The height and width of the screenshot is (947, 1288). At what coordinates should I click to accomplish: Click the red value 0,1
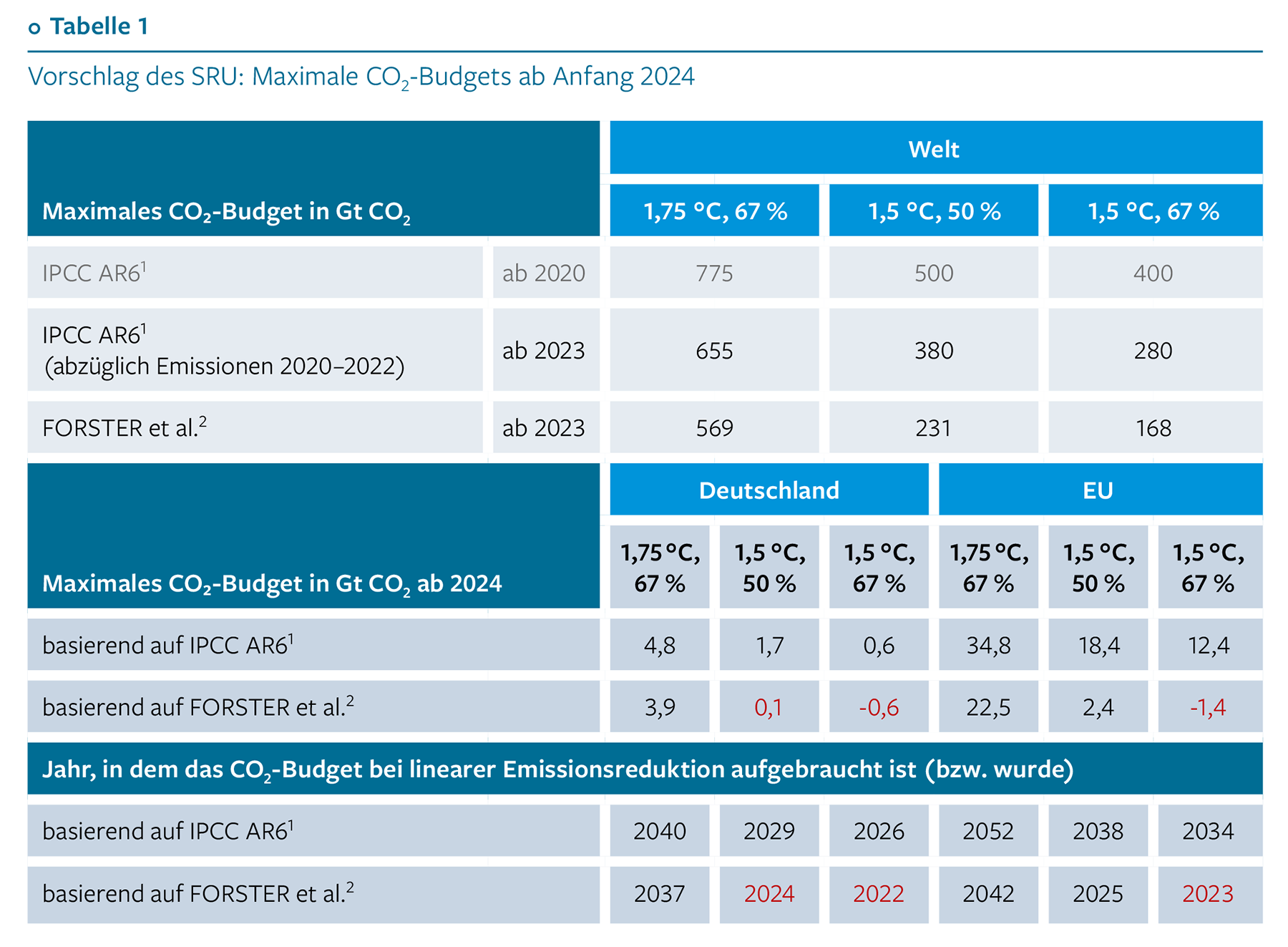769,707
